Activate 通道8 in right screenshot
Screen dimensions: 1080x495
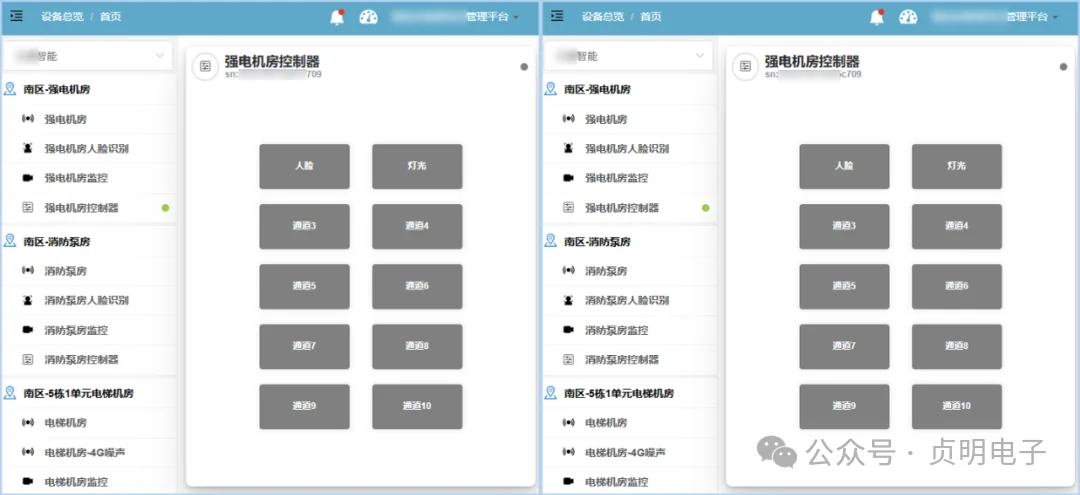tap(957, 346)
